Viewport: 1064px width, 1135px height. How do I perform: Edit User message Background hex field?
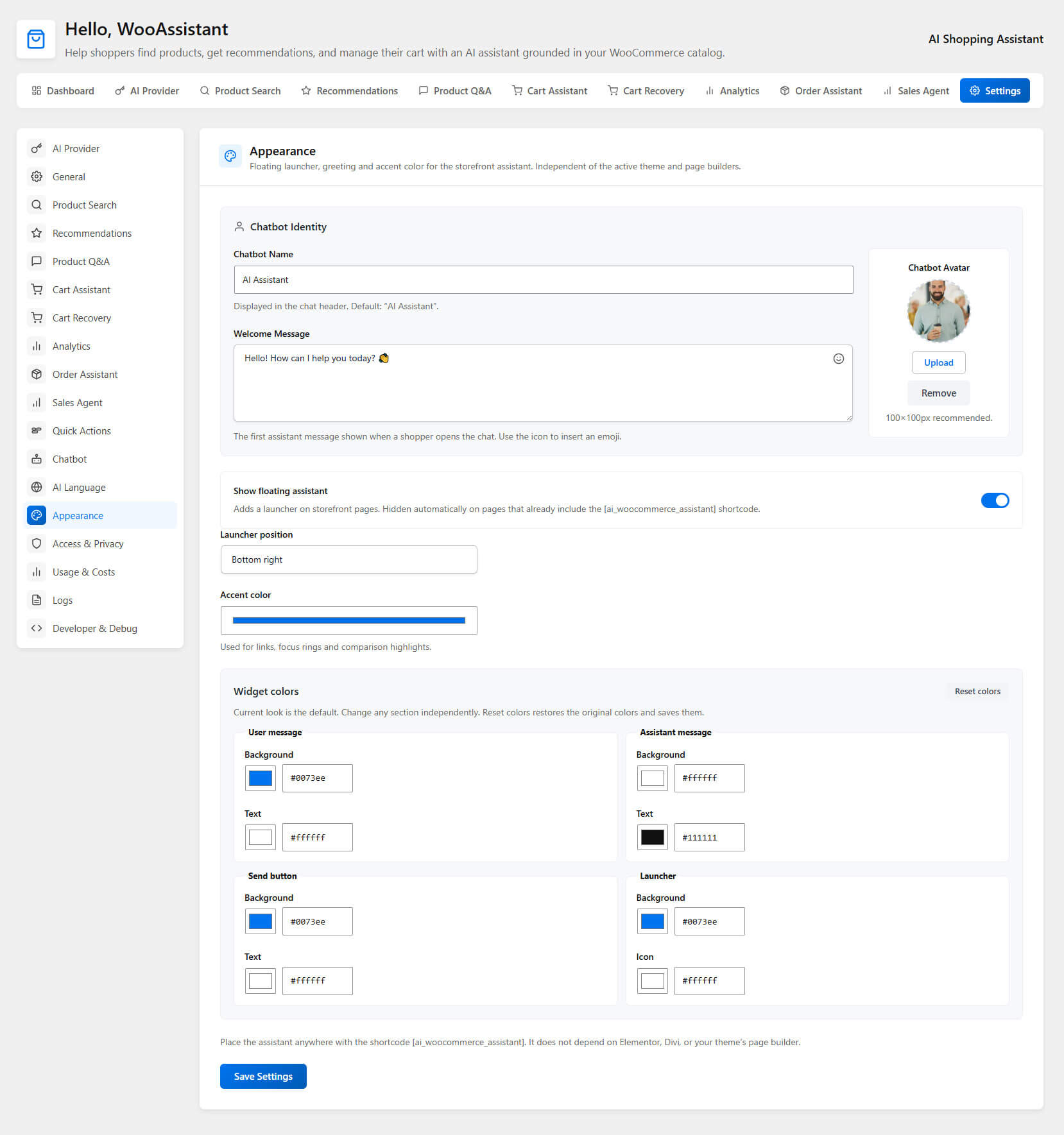318,778
